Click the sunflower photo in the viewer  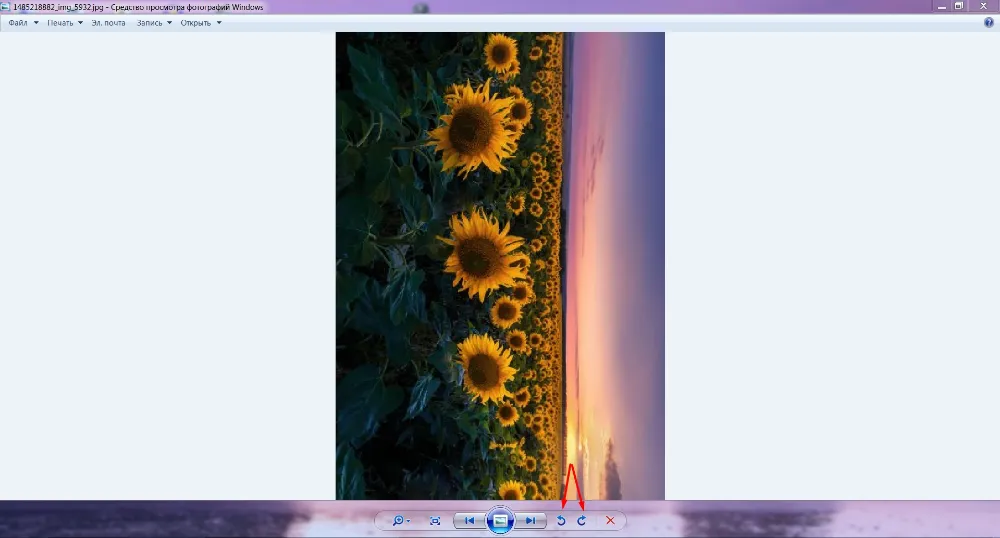500,265
